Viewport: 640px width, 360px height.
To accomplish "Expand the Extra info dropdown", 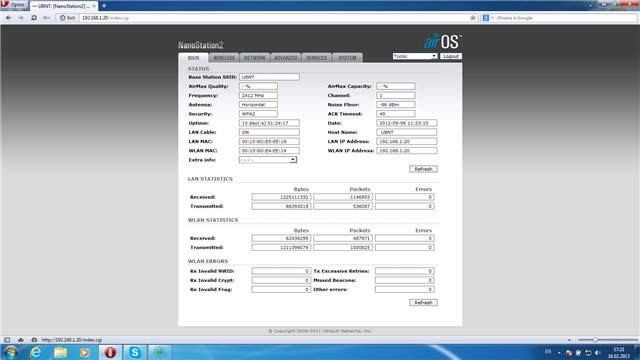I will (x=268, y=160).
